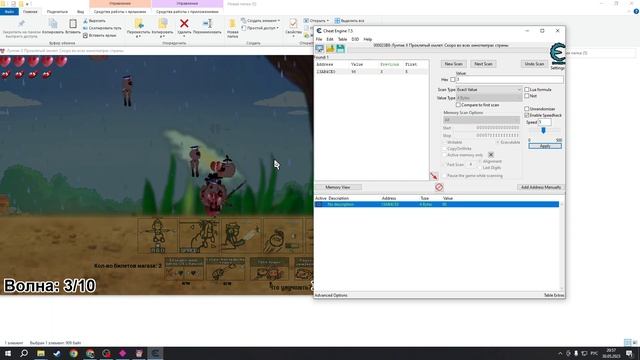Image resolution: width=640 pixels, height=360 pixels.
Task: Expand the Copy to dropdown in Explorer
Action: [162, 36]
